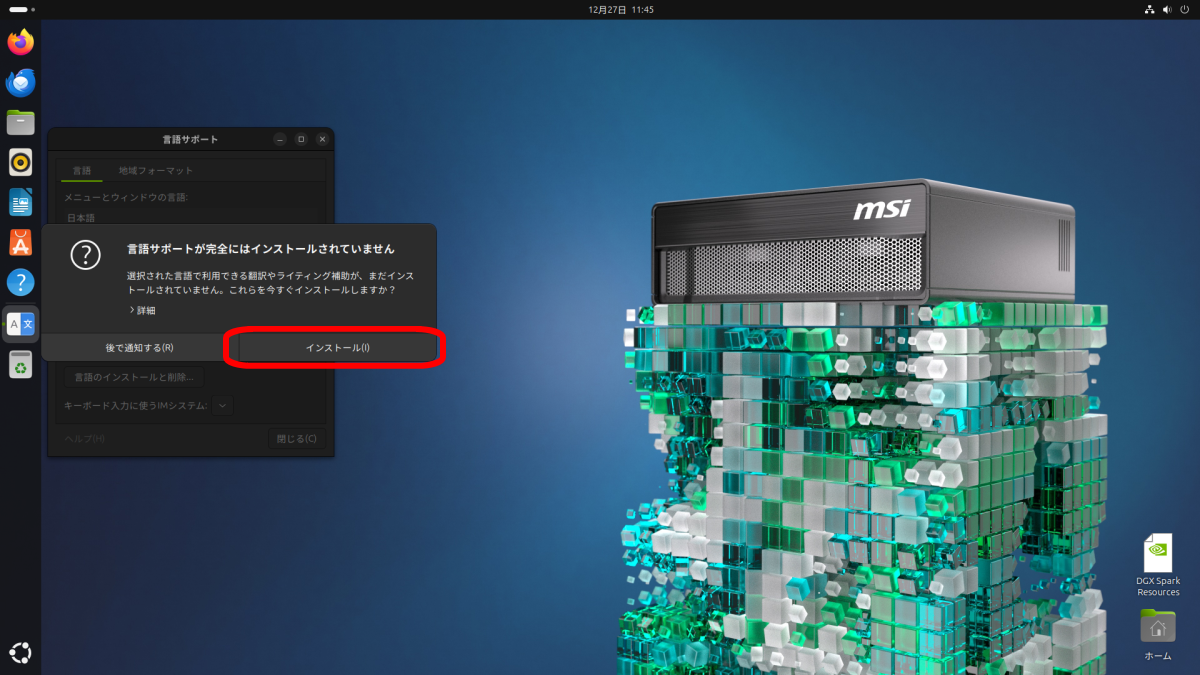The height and width of the screenshot is (675, 1200).
Task: Click the volume speaker icon in top bar
Action: click(x=1167, y=9)
